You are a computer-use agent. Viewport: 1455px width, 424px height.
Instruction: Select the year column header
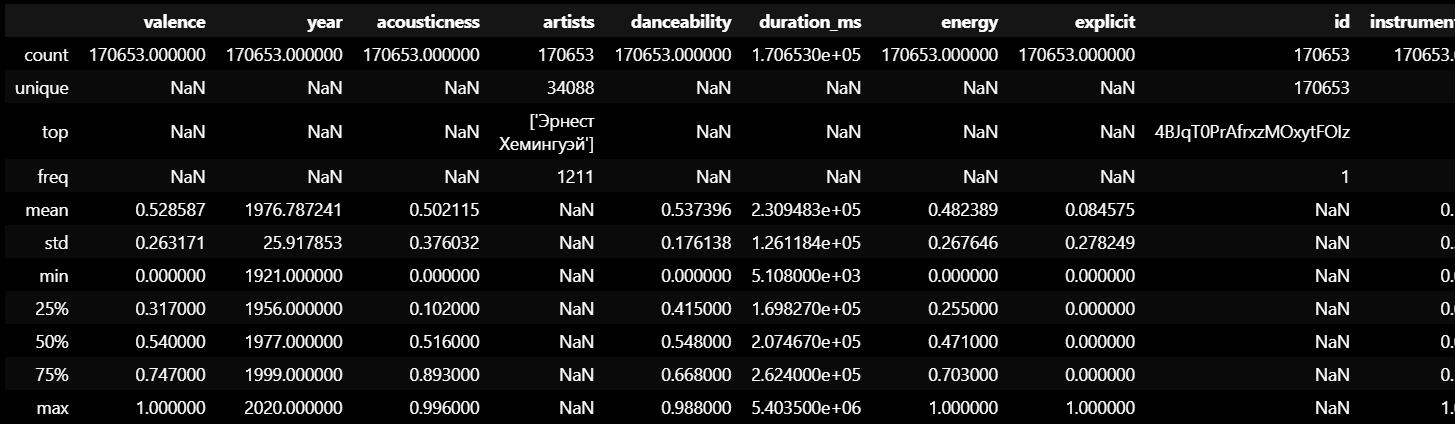coord(325,21)
